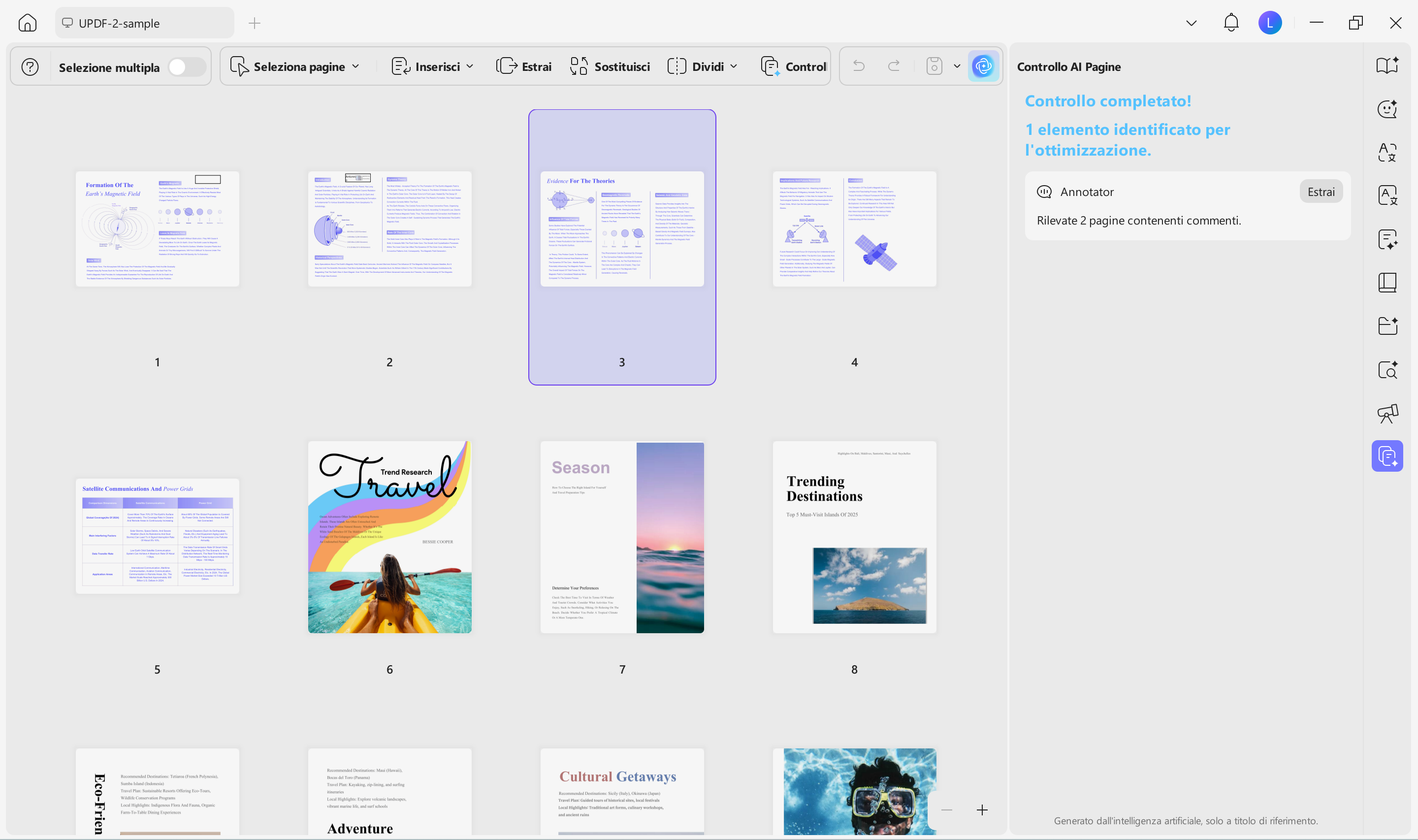The height and width of the screenshot is (840, 1418).
Task: Click the home icon
Action: (x=27, y=23)
